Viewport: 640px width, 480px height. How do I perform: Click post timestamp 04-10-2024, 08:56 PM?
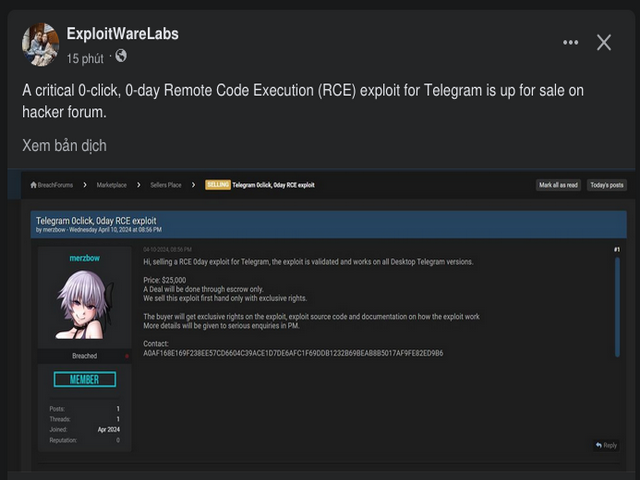coord(167,249)
